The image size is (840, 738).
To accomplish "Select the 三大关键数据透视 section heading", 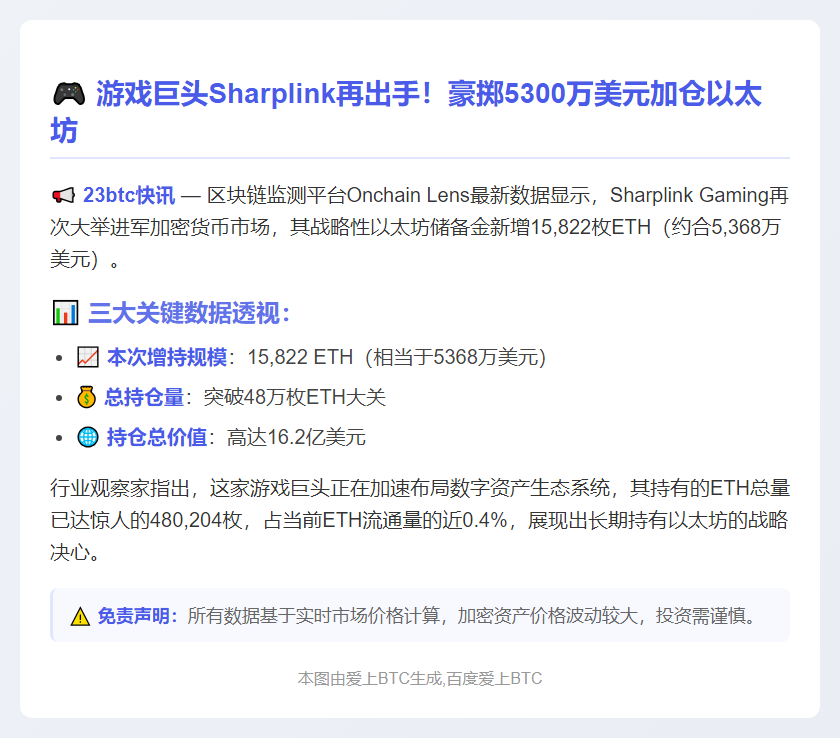I will 185,312.
